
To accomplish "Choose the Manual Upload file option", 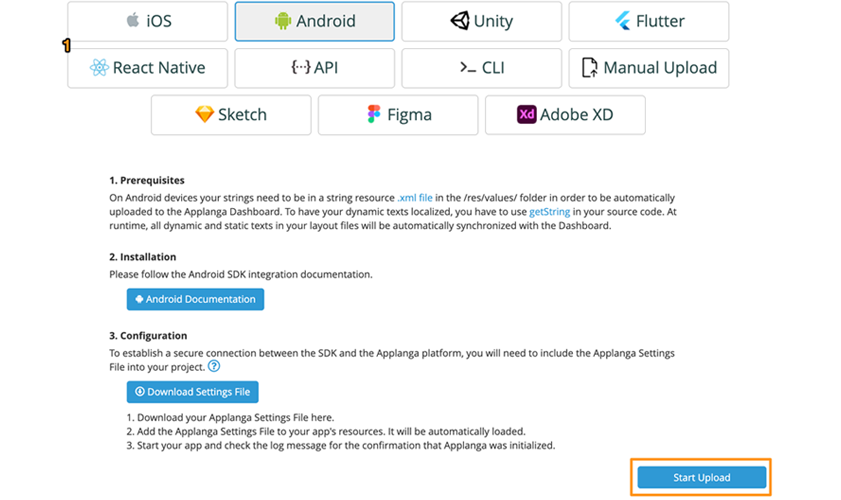I will point(648,68).
